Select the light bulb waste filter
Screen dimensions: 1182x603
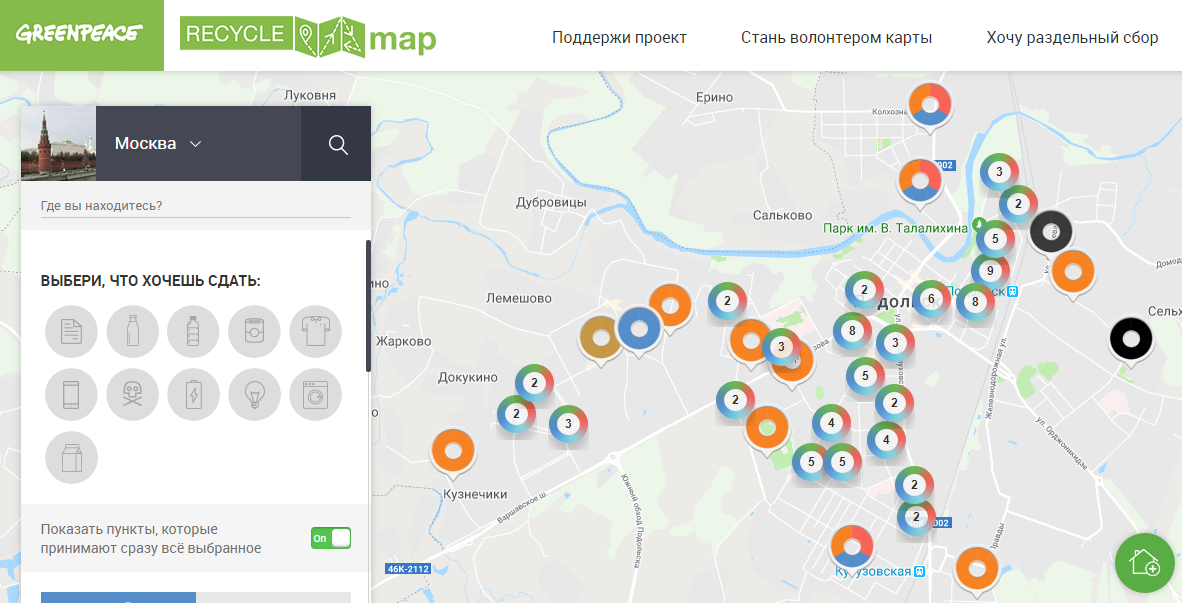(254, 395)
